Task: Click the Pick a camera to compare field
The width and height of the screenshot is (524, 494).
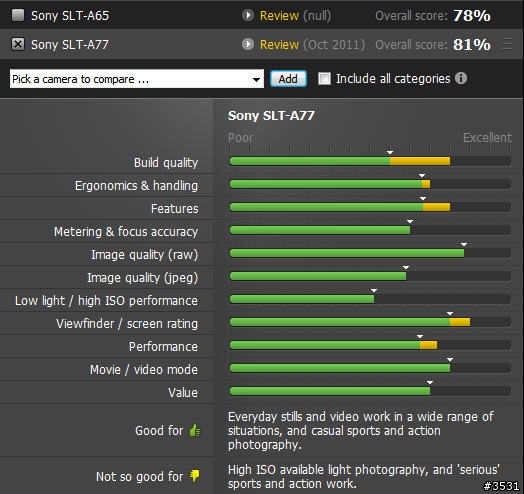Action: click(137, 79)
